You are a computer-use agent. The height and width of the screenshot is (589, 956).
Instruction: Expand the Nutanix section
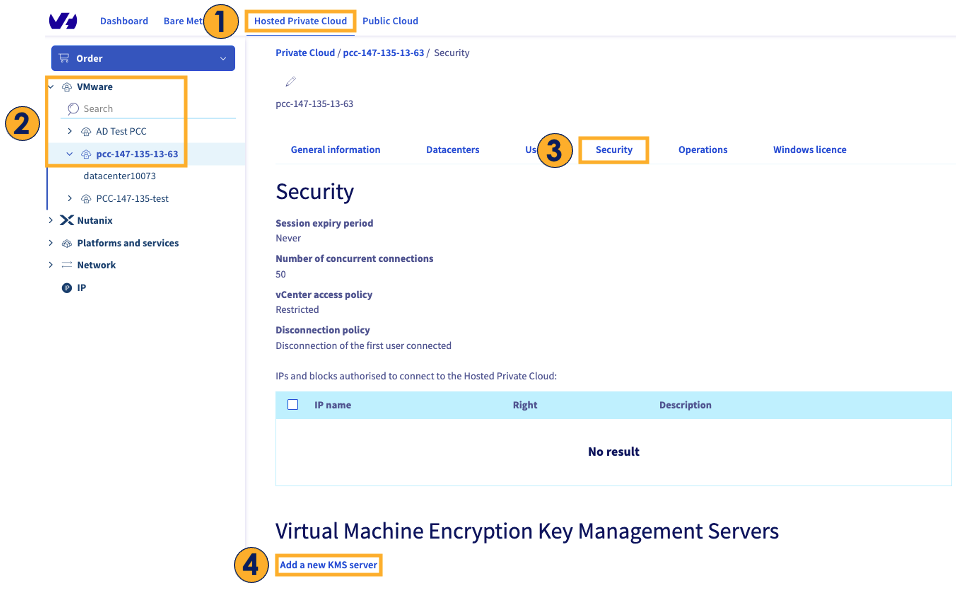coord(51,220)
